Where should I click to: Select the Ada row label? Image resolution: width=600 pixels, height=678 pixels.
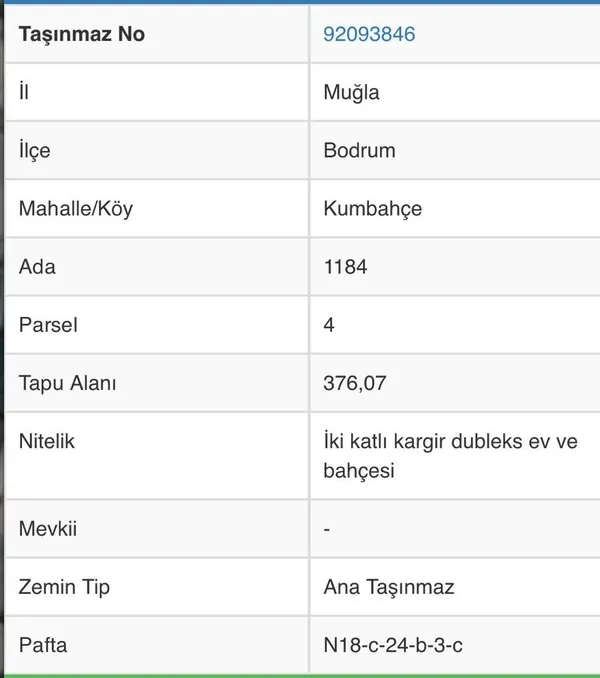(x=37, y=267)
